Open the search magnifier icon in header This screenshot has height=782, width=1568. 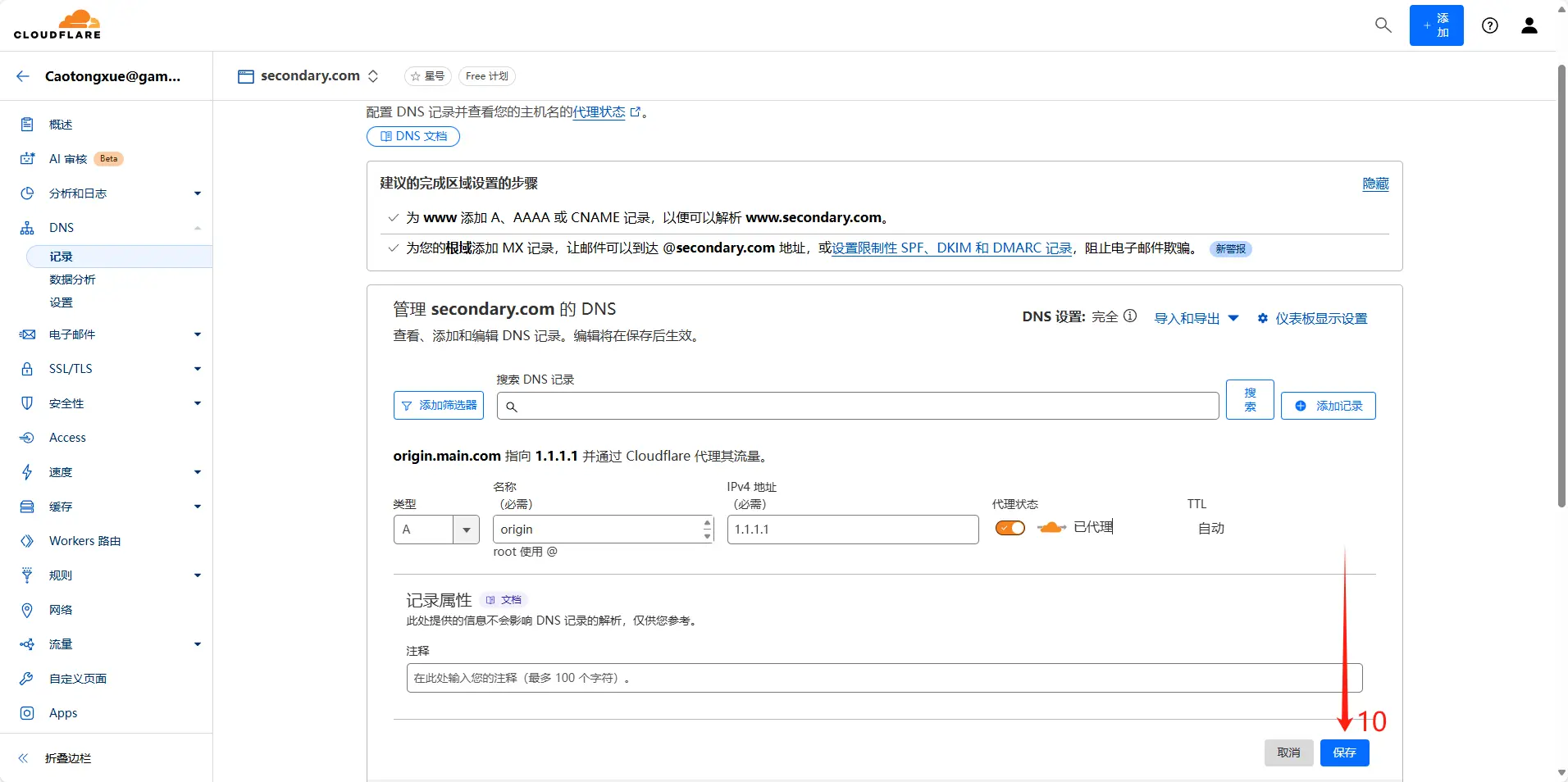(x=1383, y=25)
